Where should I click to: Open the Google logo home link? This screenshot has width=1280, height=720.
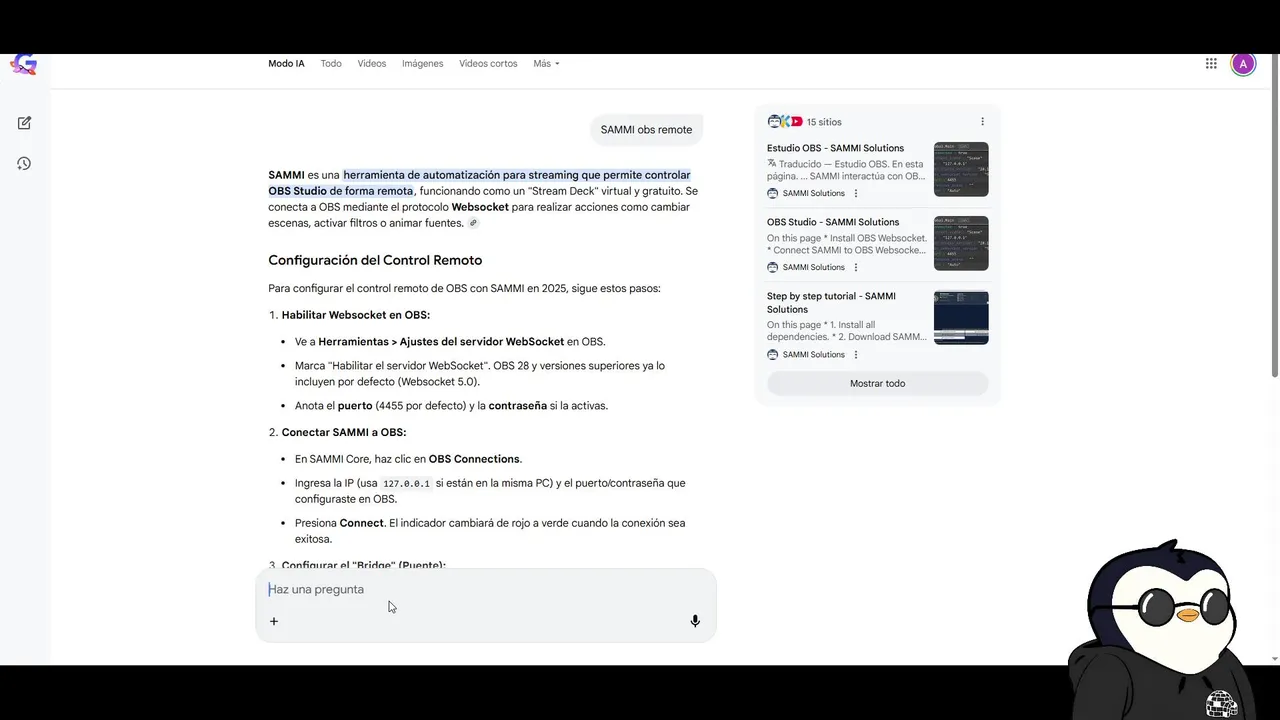coord(23,64)
